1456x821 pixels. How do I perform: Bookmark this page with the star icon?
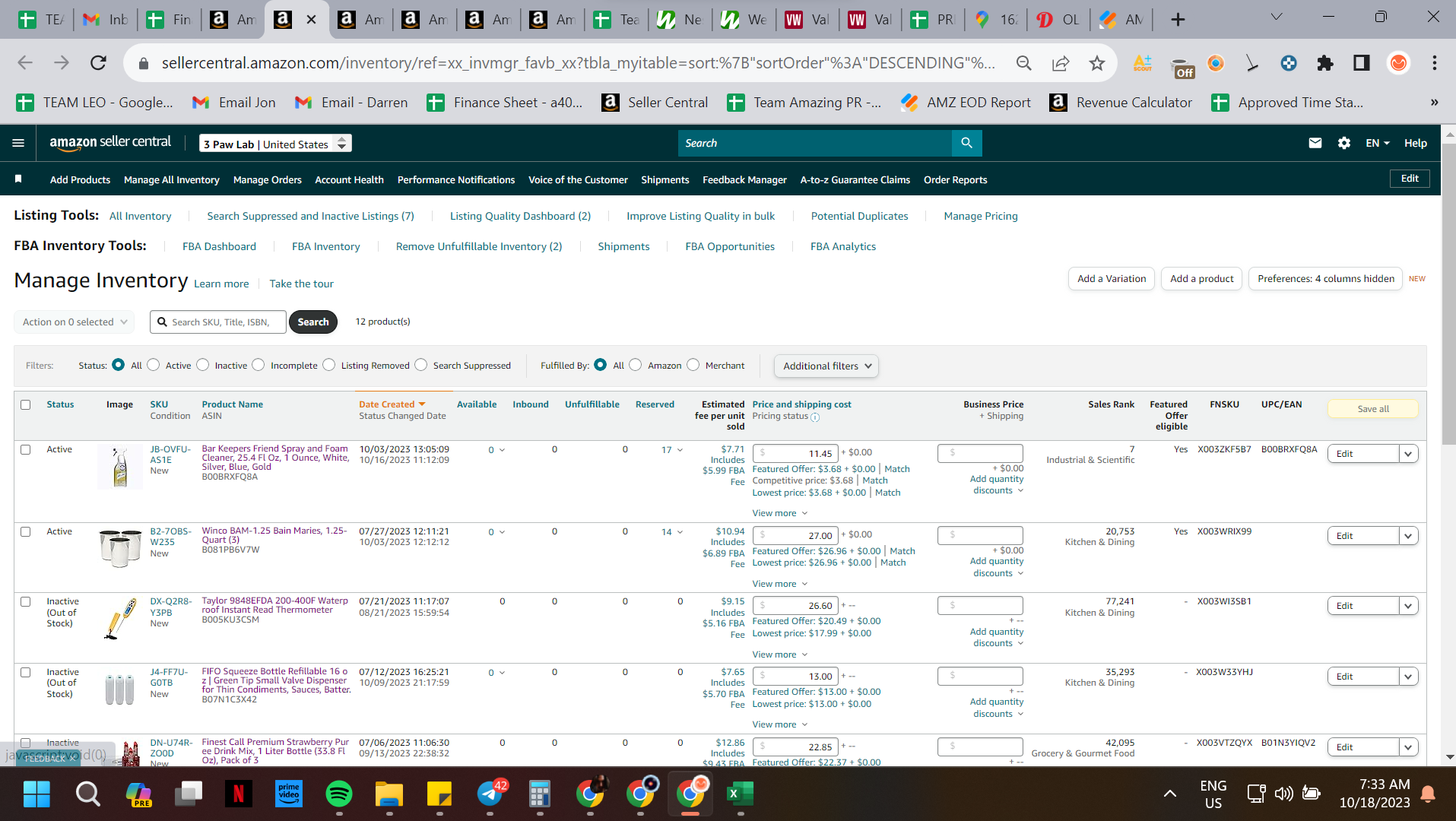(1096, 63)
